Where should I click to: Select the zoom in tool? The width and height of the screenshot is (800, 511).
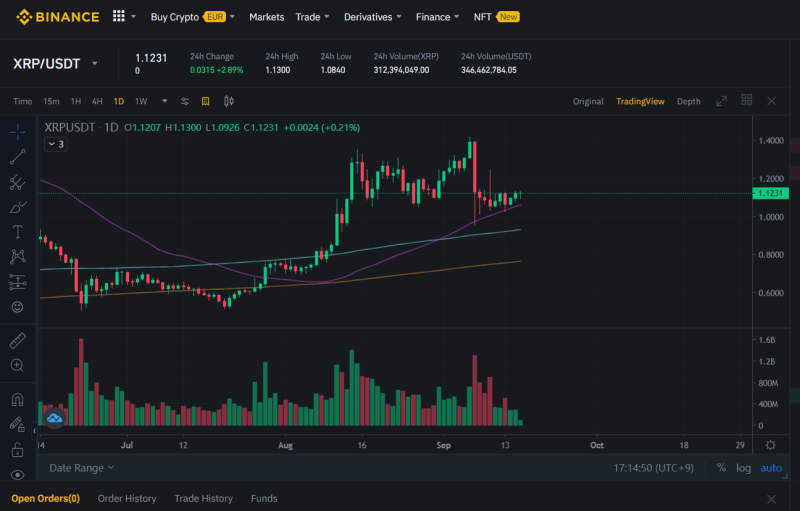click(18, 365)
